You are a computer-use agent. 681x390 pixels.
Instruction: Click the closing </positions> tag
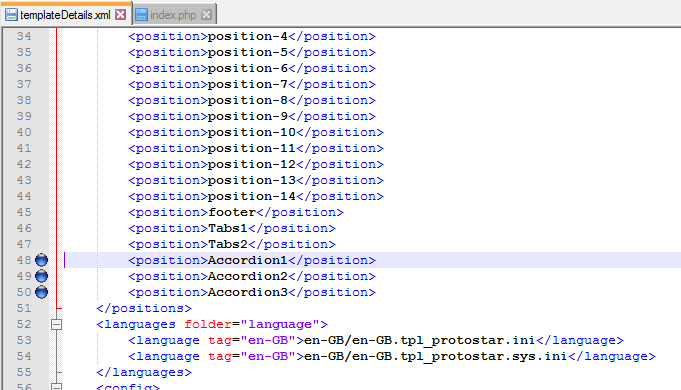(x=144, y=309)
